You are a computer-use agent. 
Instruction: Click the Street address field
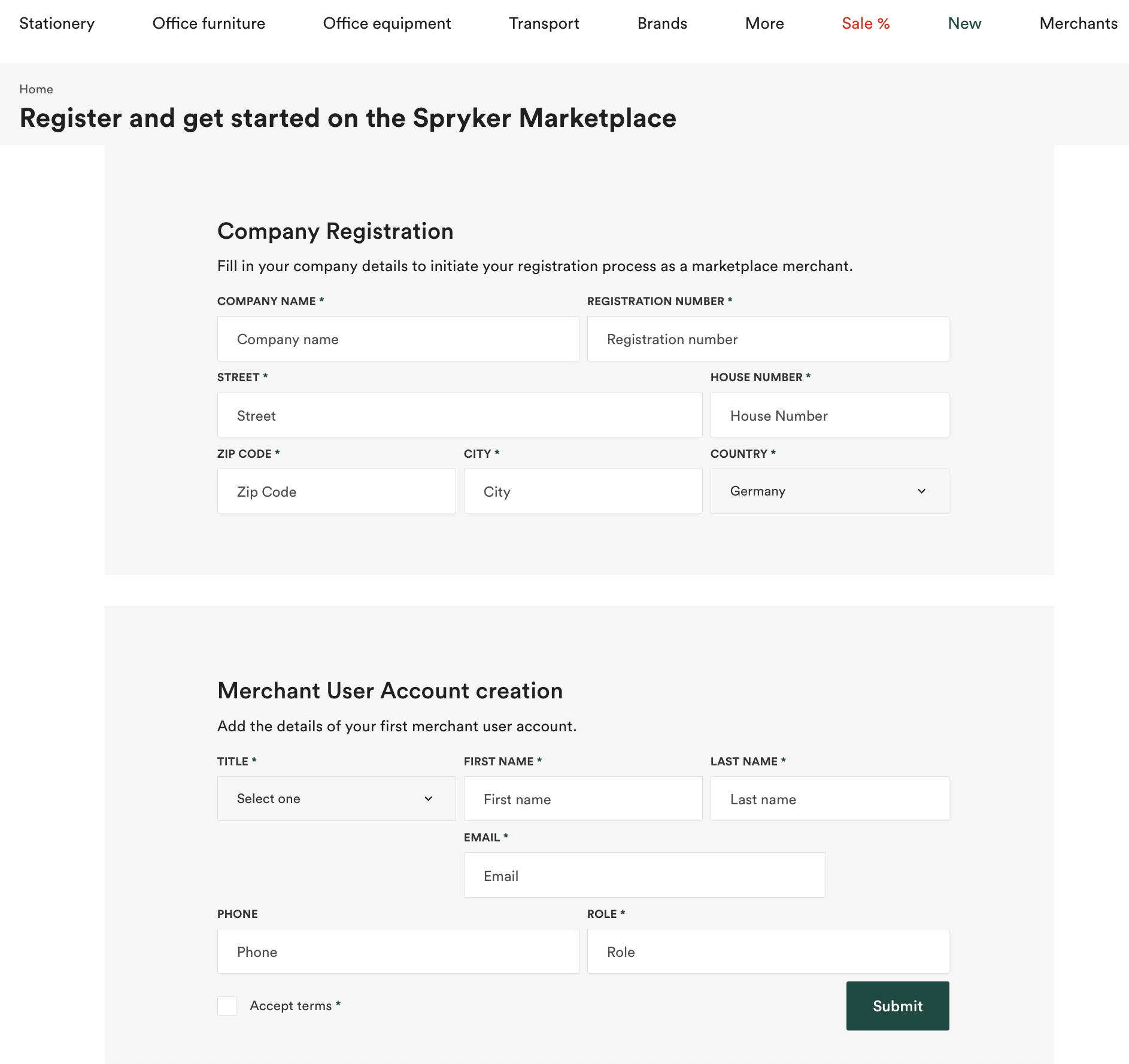pyautogui.click(x=459, y=415)
